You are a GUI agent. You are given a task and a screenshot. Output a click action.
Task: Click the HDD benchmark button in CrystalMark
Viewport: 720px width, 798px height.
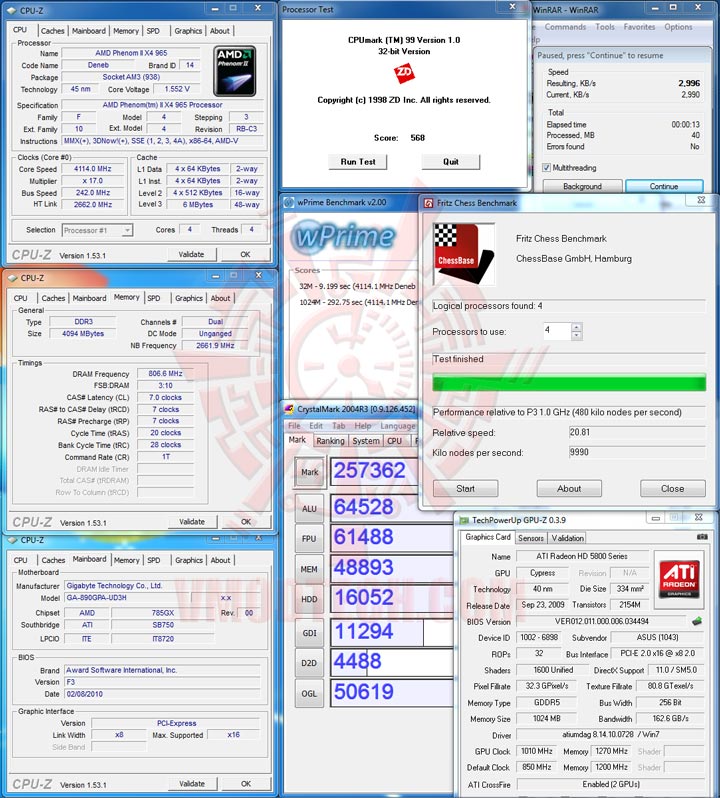click(x=309, y=599)
